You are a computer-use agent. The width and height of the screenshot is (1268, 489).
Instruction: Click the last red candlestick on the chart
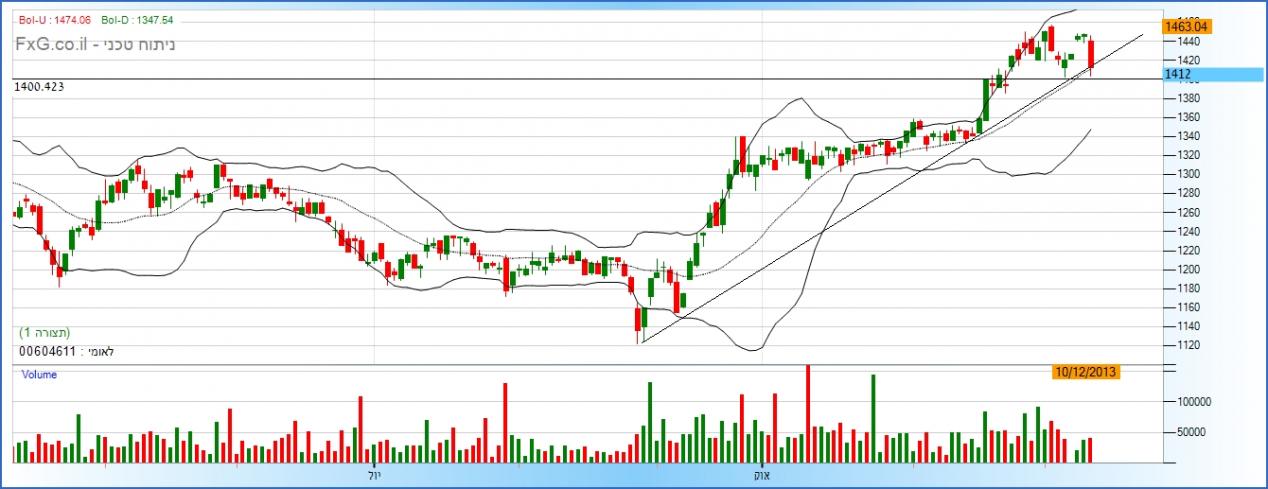coord(1091,56)
